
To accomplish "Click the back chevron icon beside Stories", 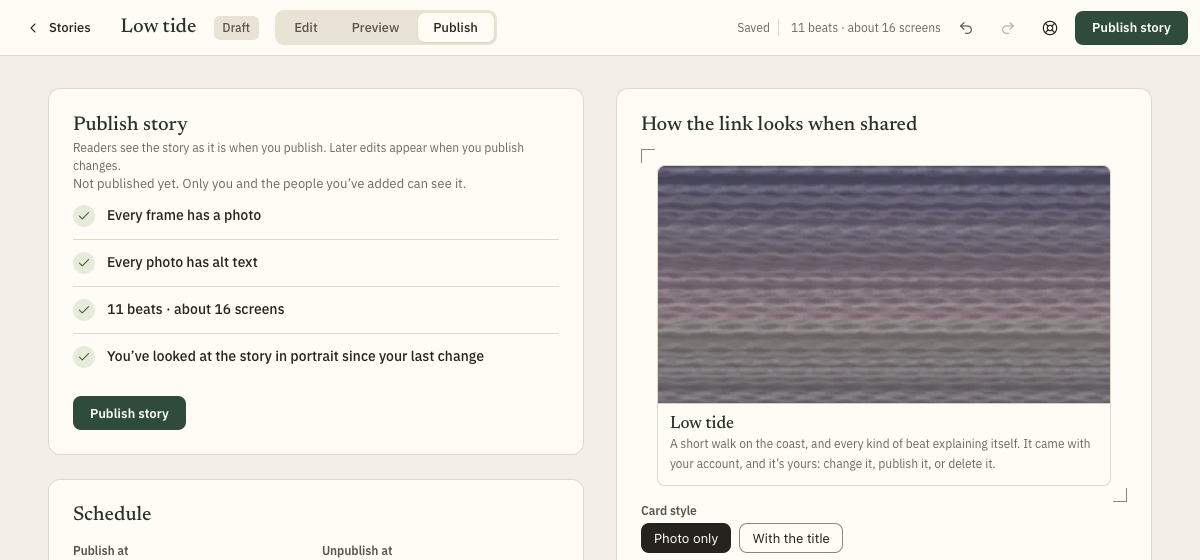I will click(33, 28).
